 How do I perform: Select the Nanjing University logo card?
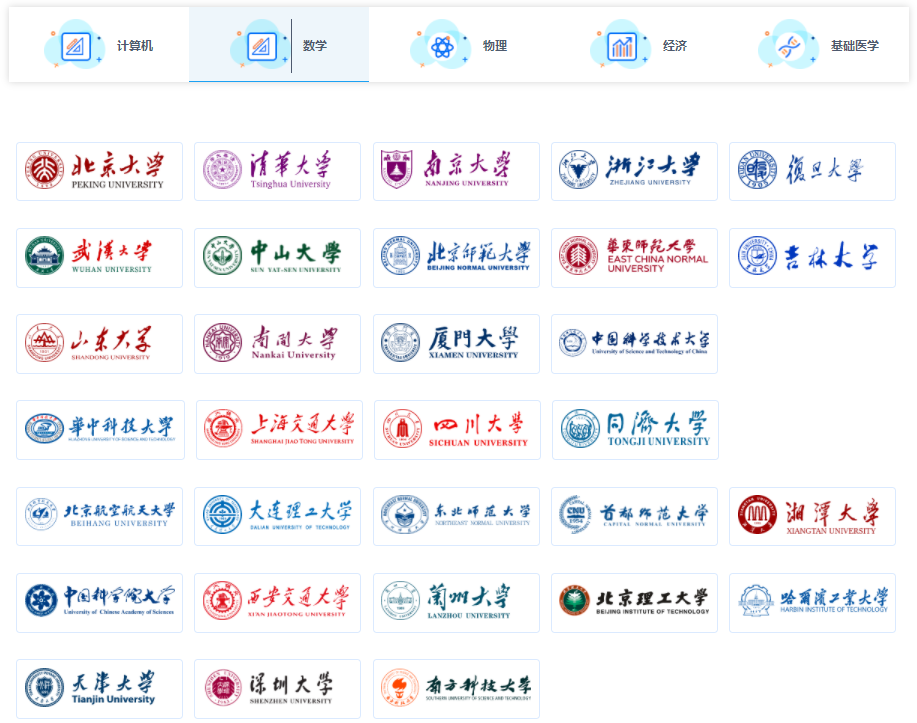(x=456, y=171)
